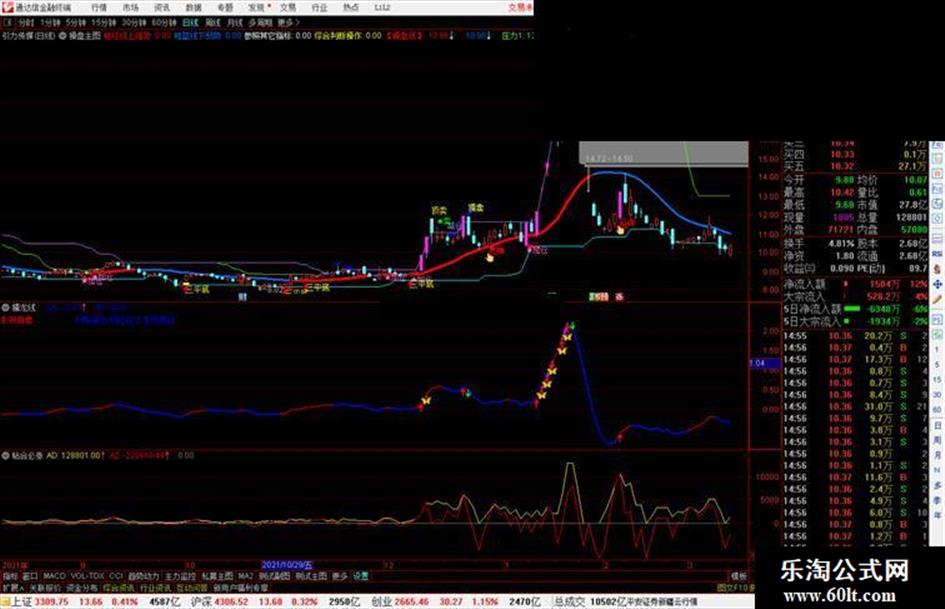
Task: Open the 市场 menu
Action: click(x=130, y=8)
